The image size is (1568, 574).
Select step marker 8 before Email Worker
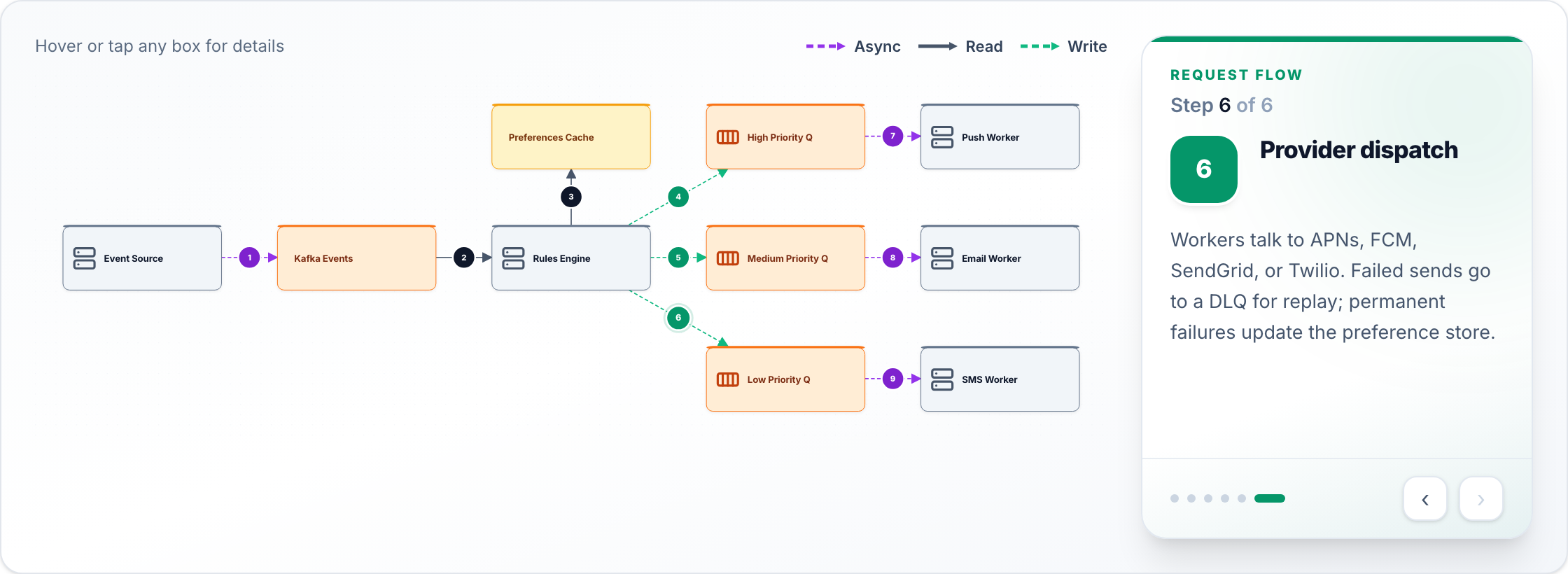[x=892, y=258]
